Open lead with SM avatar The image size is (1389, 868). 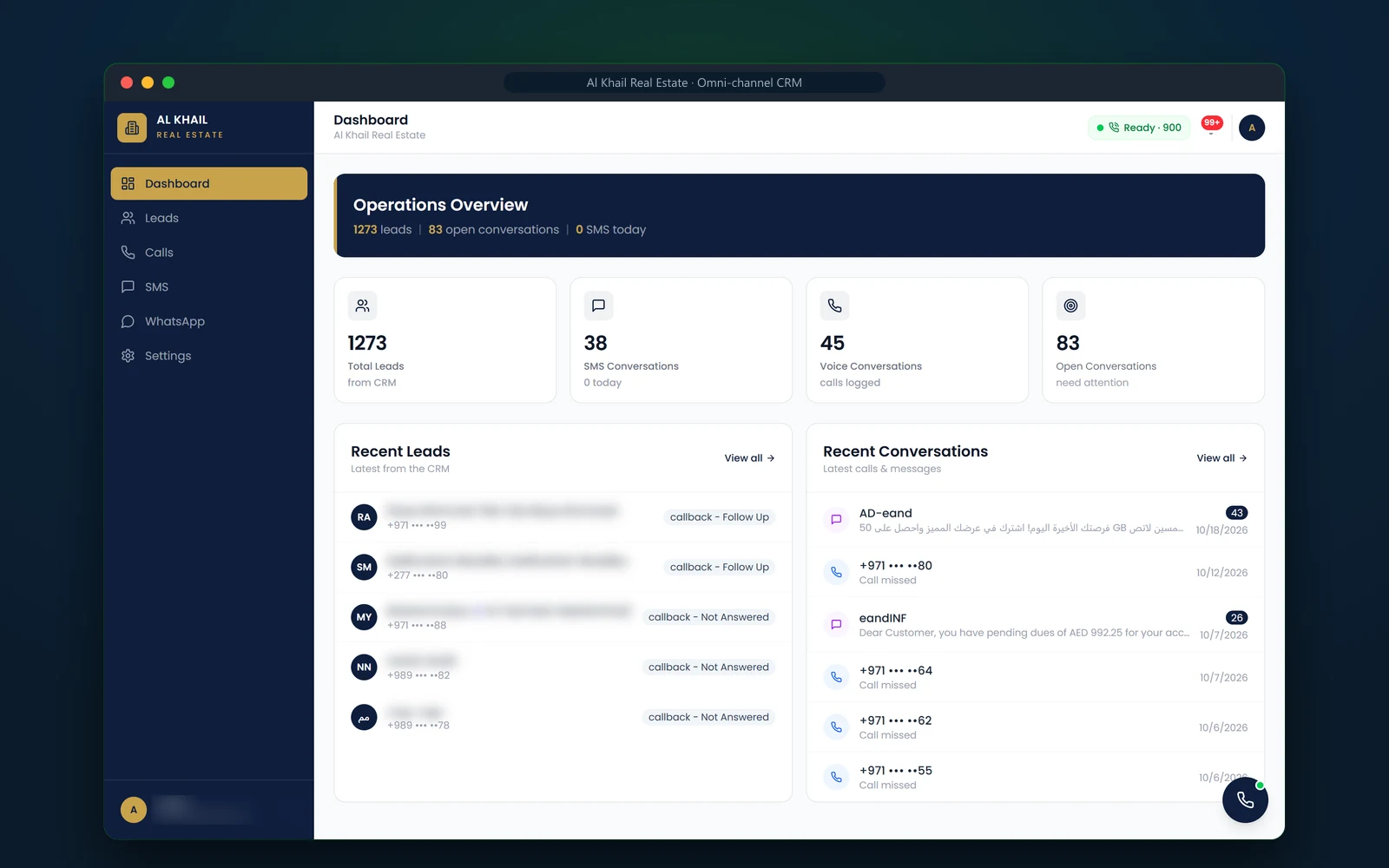click(563, 567)
